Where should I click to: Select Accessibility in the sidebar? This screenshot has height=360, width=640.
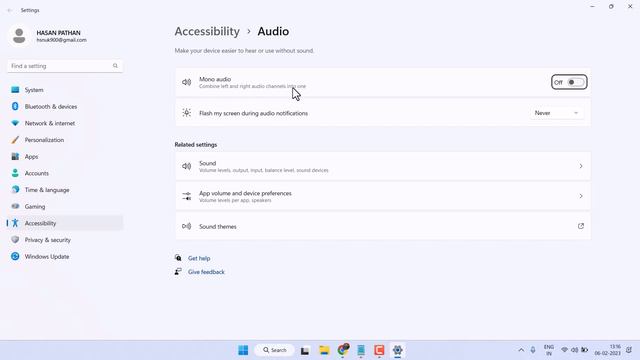(65, 223)
